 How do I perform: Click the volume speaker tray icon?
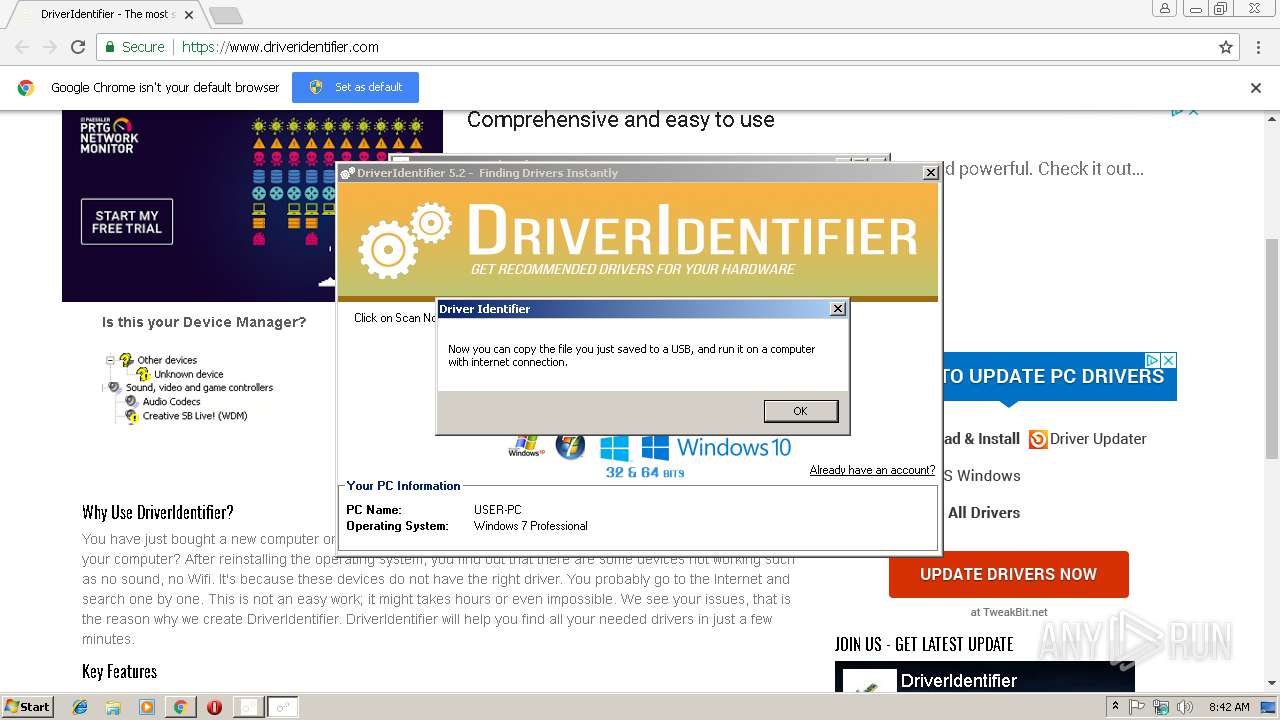click(x=1185, y=707)
